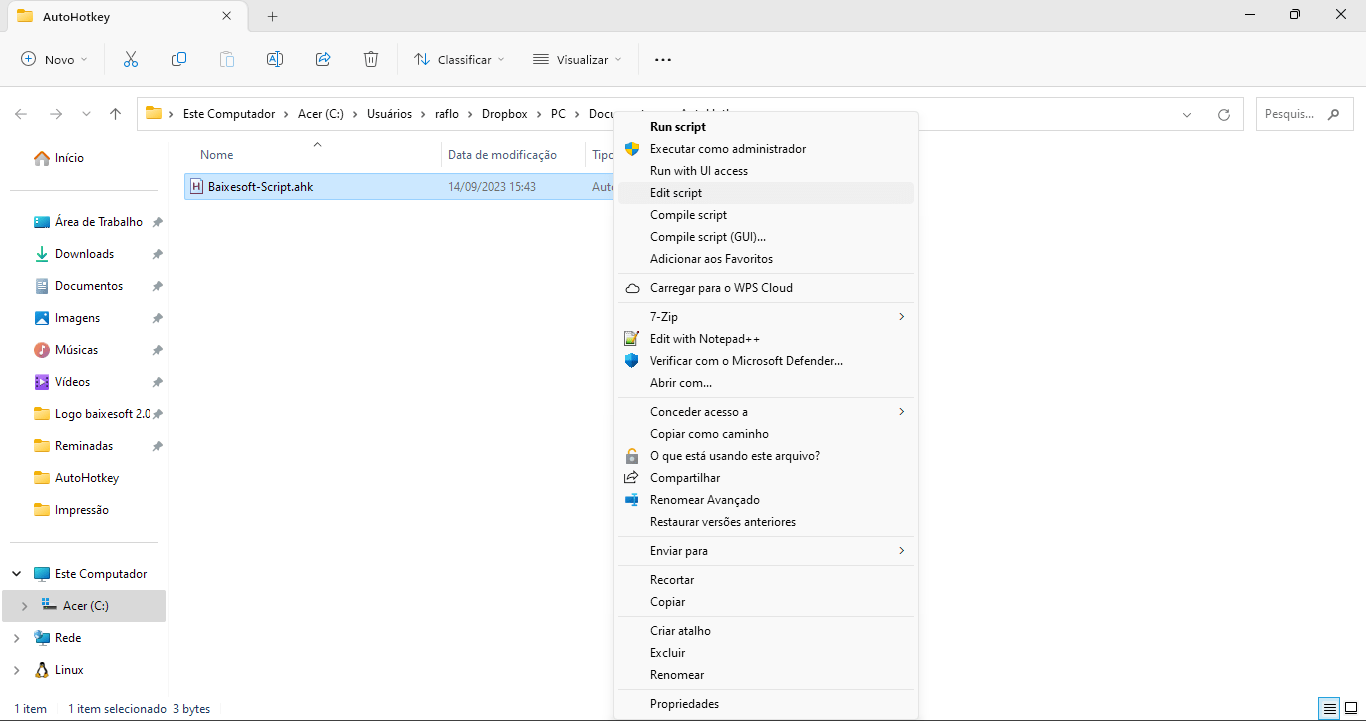The height and width of the screenshot is (721, 1366).
Task: Expand the Novo menu
Action: coord(54,59)
